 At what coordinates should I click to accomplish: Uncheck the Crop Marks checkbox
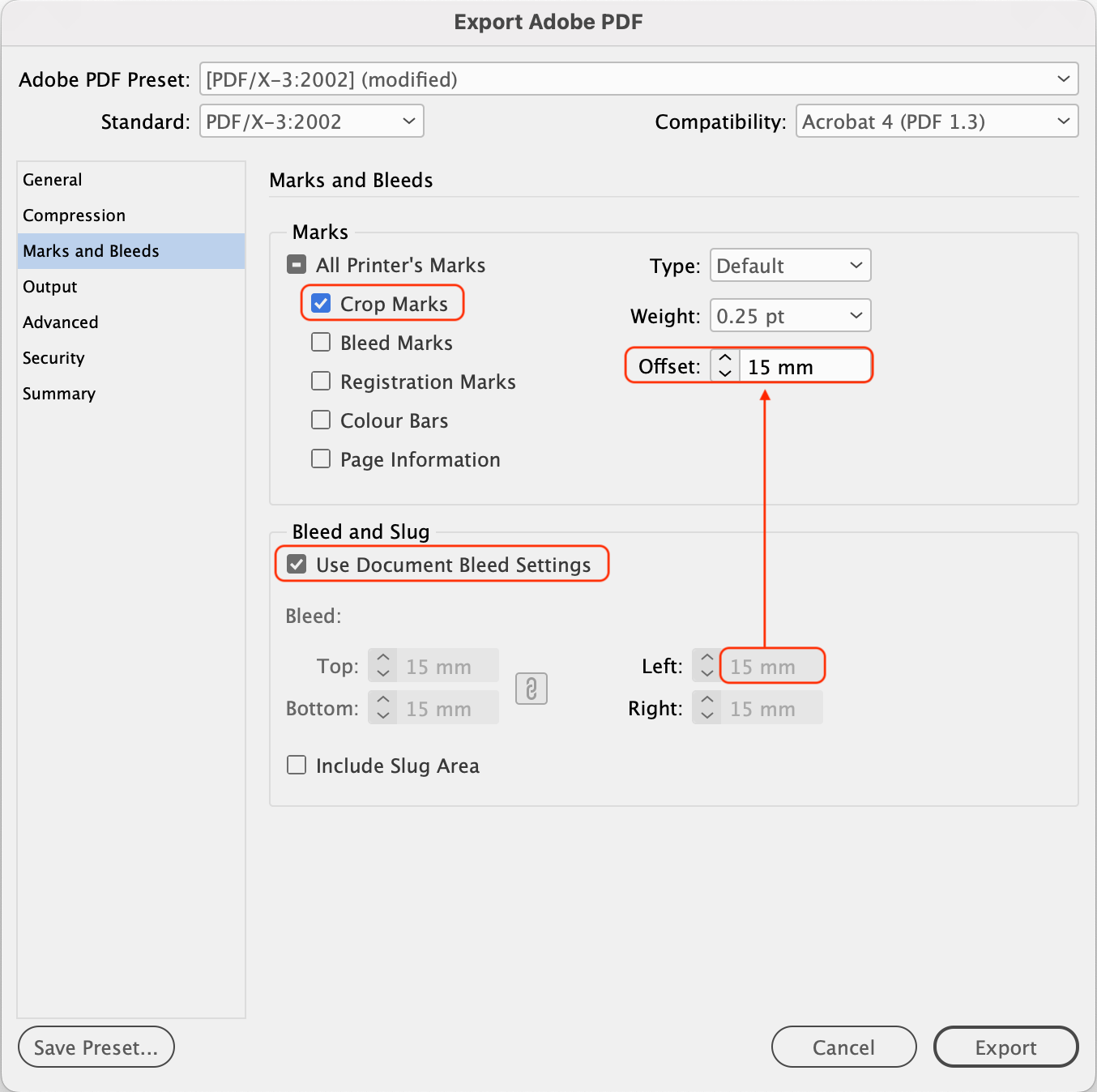[322, 304]
